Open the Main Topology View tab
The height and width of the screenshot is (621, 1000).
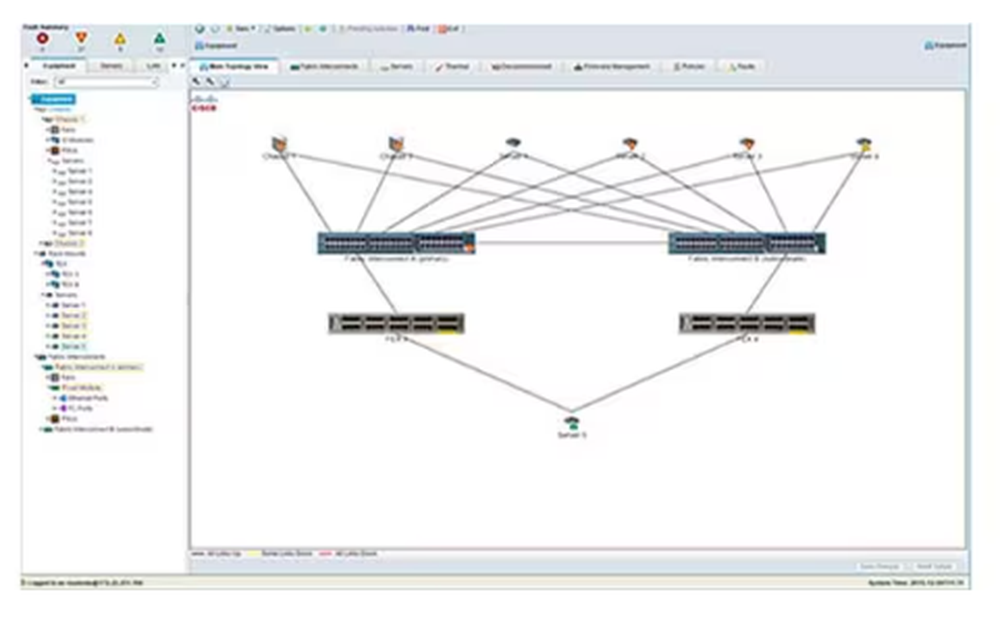point(234,66)
